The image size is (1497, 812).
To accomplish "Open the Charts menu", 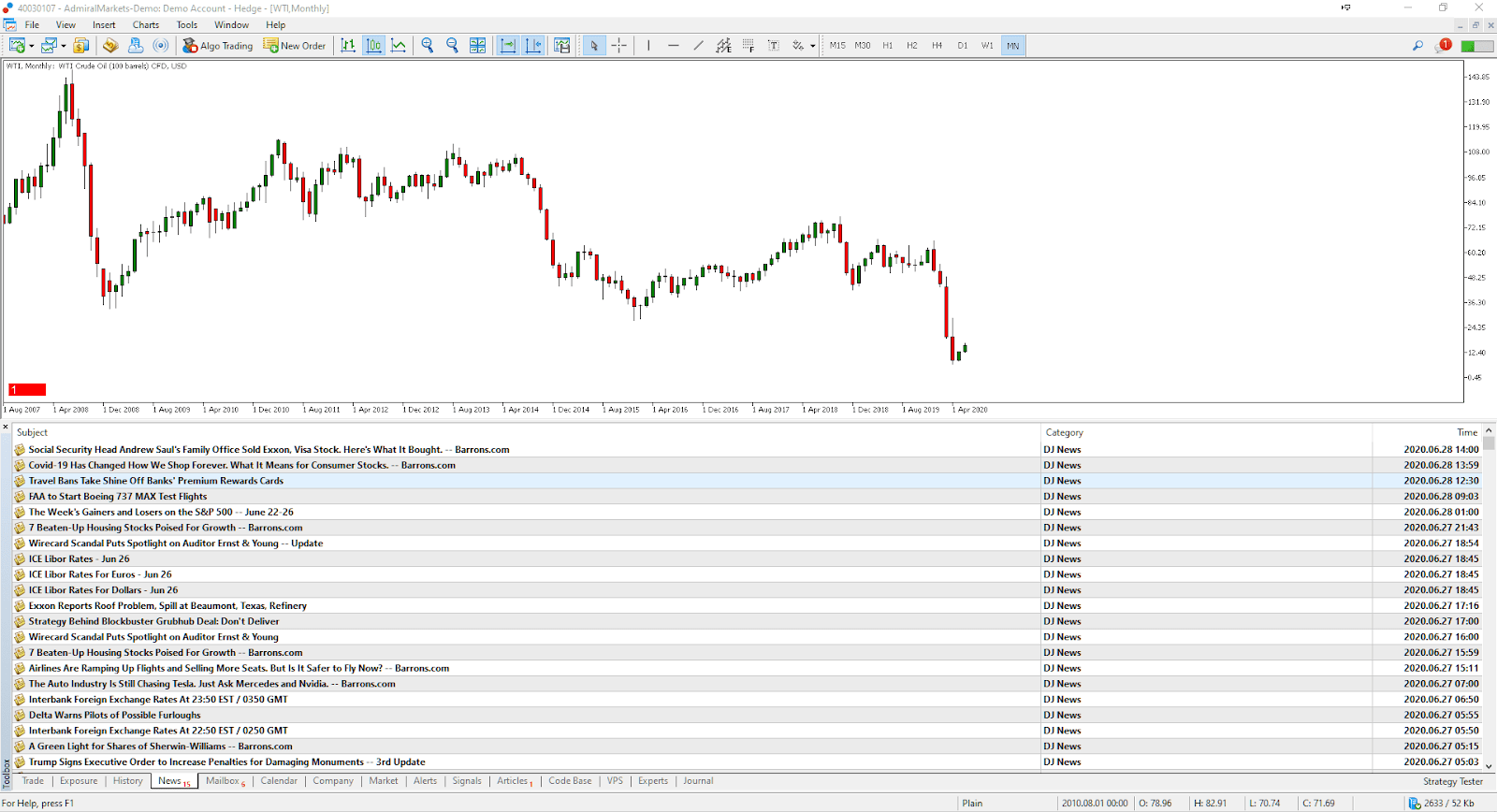I will pos(146,25).
